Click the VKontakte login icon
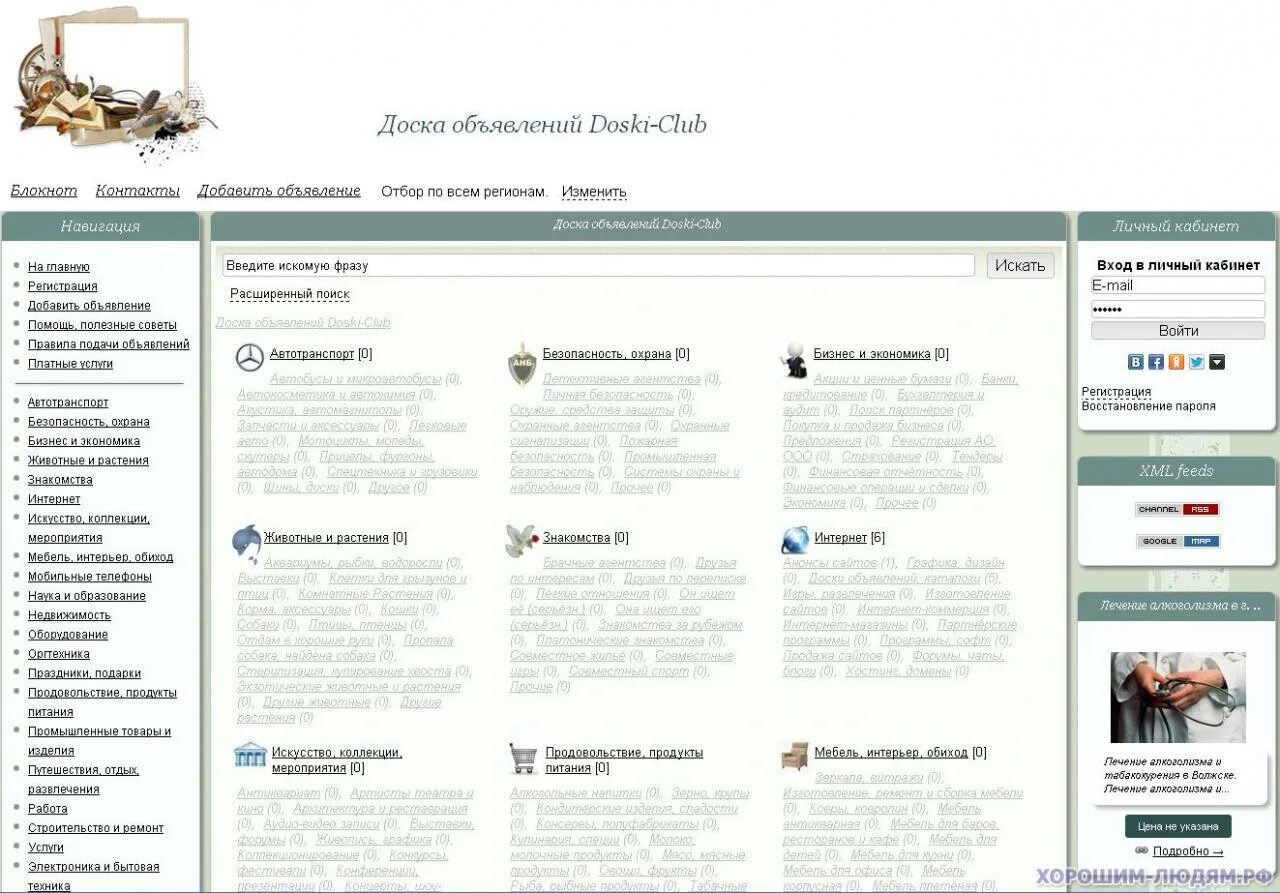 tap(1136, 362)
